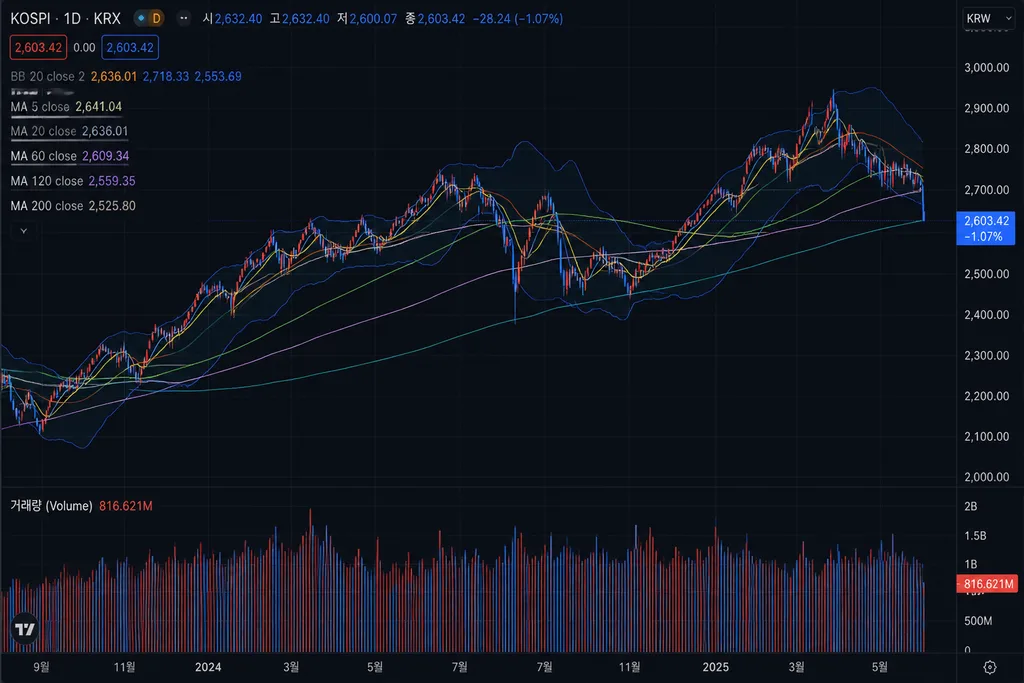Collapse the indicator legend with the chevron

[24, 230]
